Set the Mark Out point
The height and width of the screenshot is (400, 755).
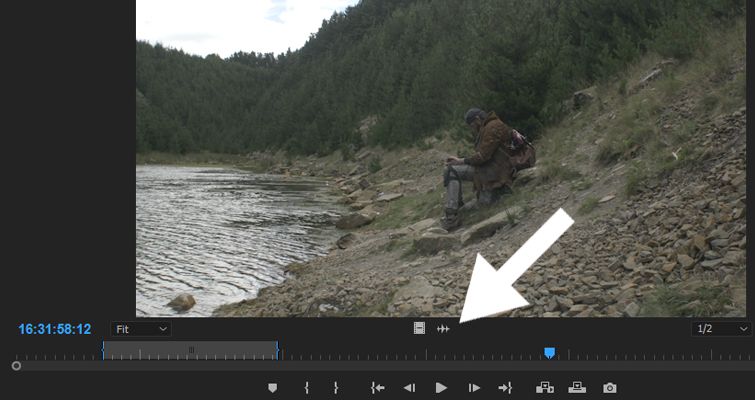coord(336,388)
